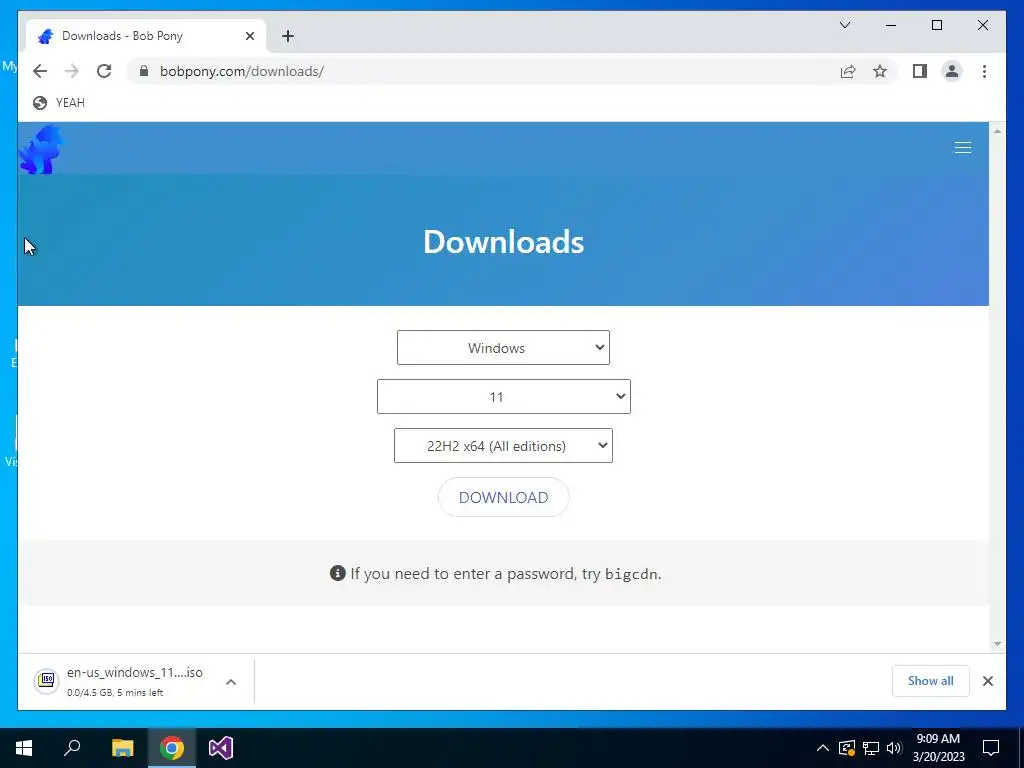Click the tray icon with the orange dot
The height and width of the screenshot is (768, 1024).
click(x=847, y=748)
